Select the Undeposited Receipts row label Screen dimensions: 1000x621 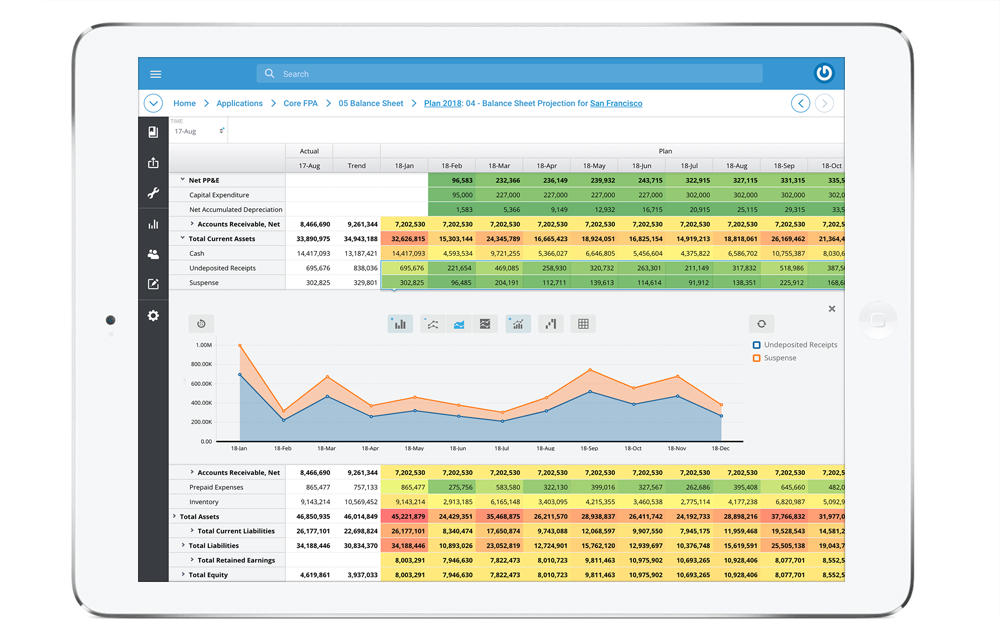click(x=223, y=268)
